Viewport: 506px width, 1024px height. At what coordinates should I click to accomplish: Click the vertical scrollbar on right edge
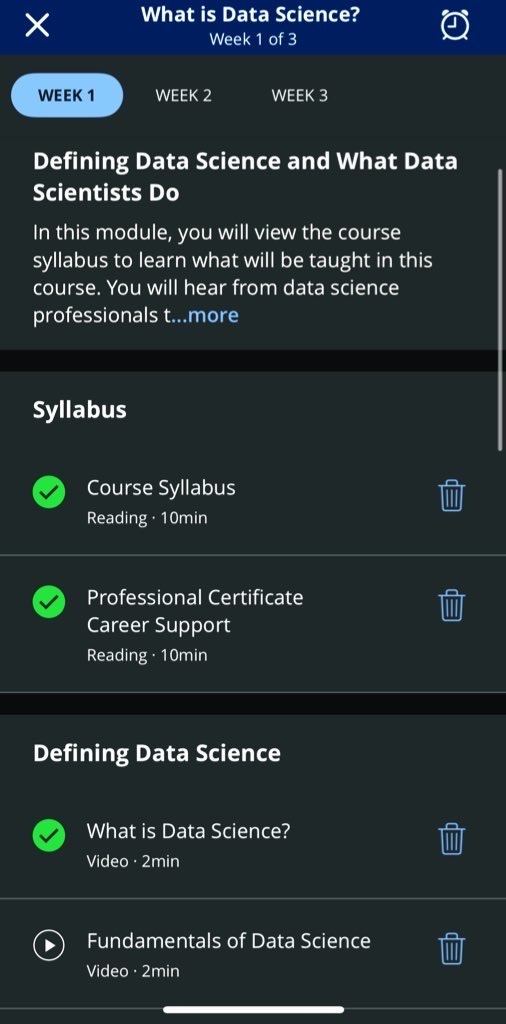(500, 310)
